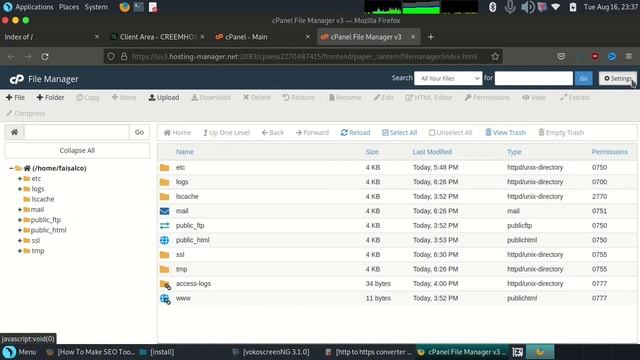Focus the search text field

coord(533,78)
